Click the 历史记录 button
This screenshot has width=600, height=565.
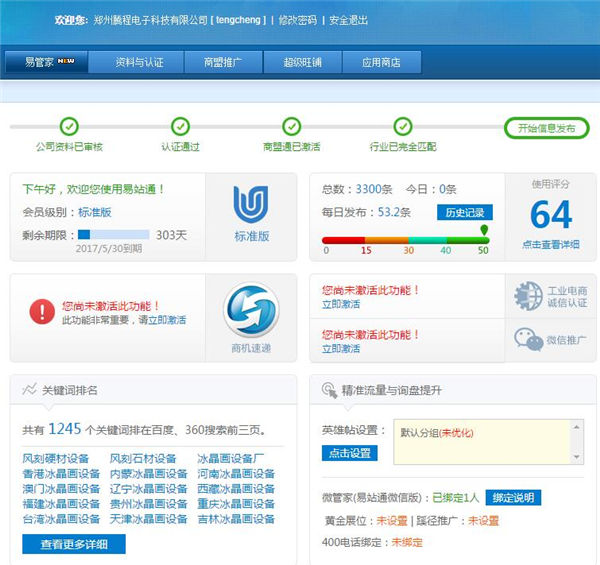[464, 212]
